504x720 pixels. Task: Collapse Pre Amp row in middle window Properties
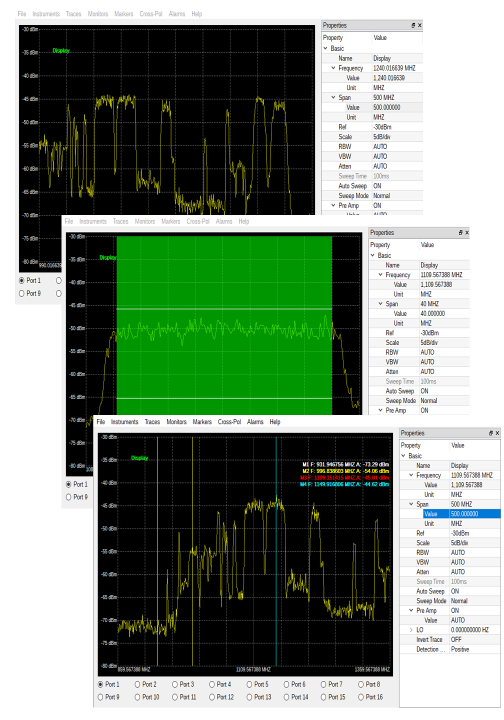[381, 411]
